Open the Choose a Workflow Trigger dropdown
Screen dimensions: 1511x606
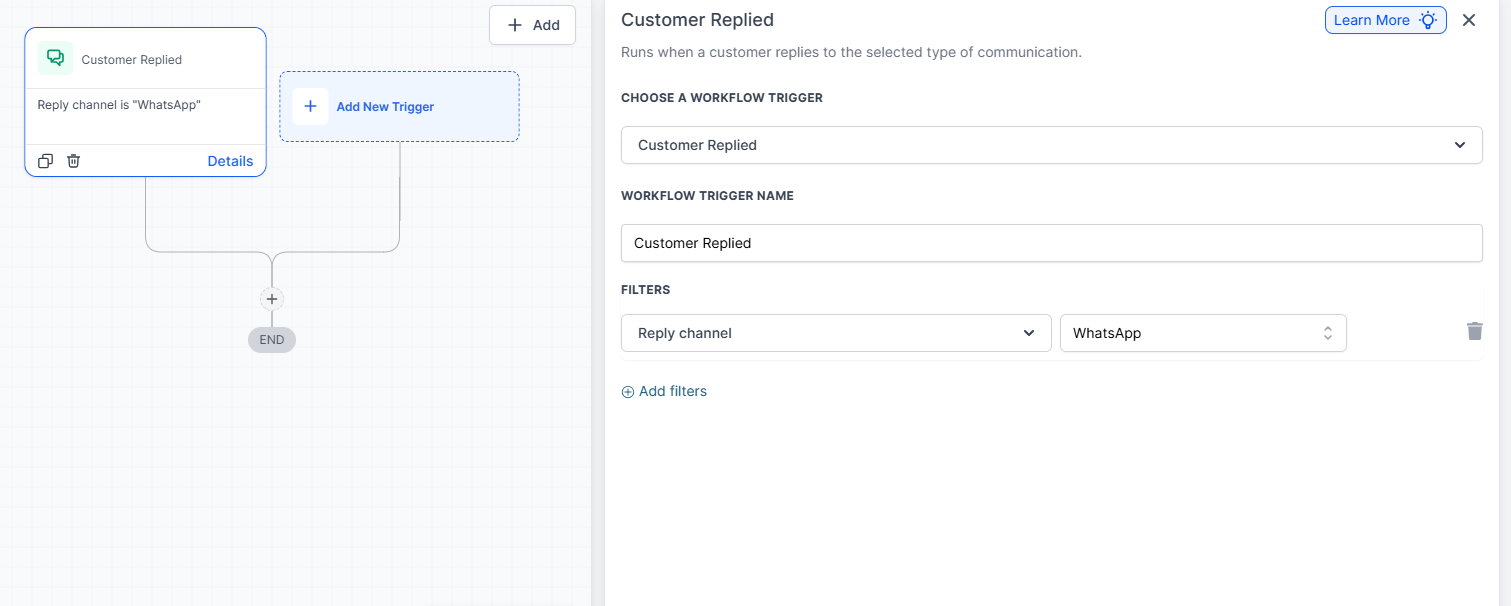click(x=1050, y=145)
